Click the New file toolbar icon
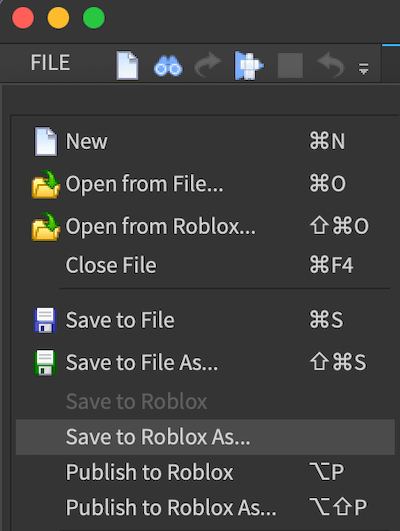The height and width of the screenshot is (531, 400). pos(127,65)
